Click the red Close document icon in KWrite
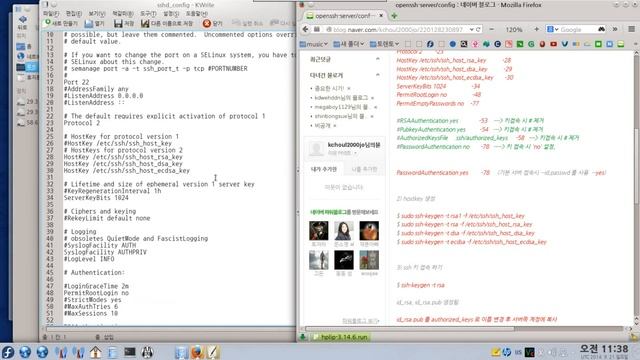This screenshot has height=360, width=640. [207, 23]
